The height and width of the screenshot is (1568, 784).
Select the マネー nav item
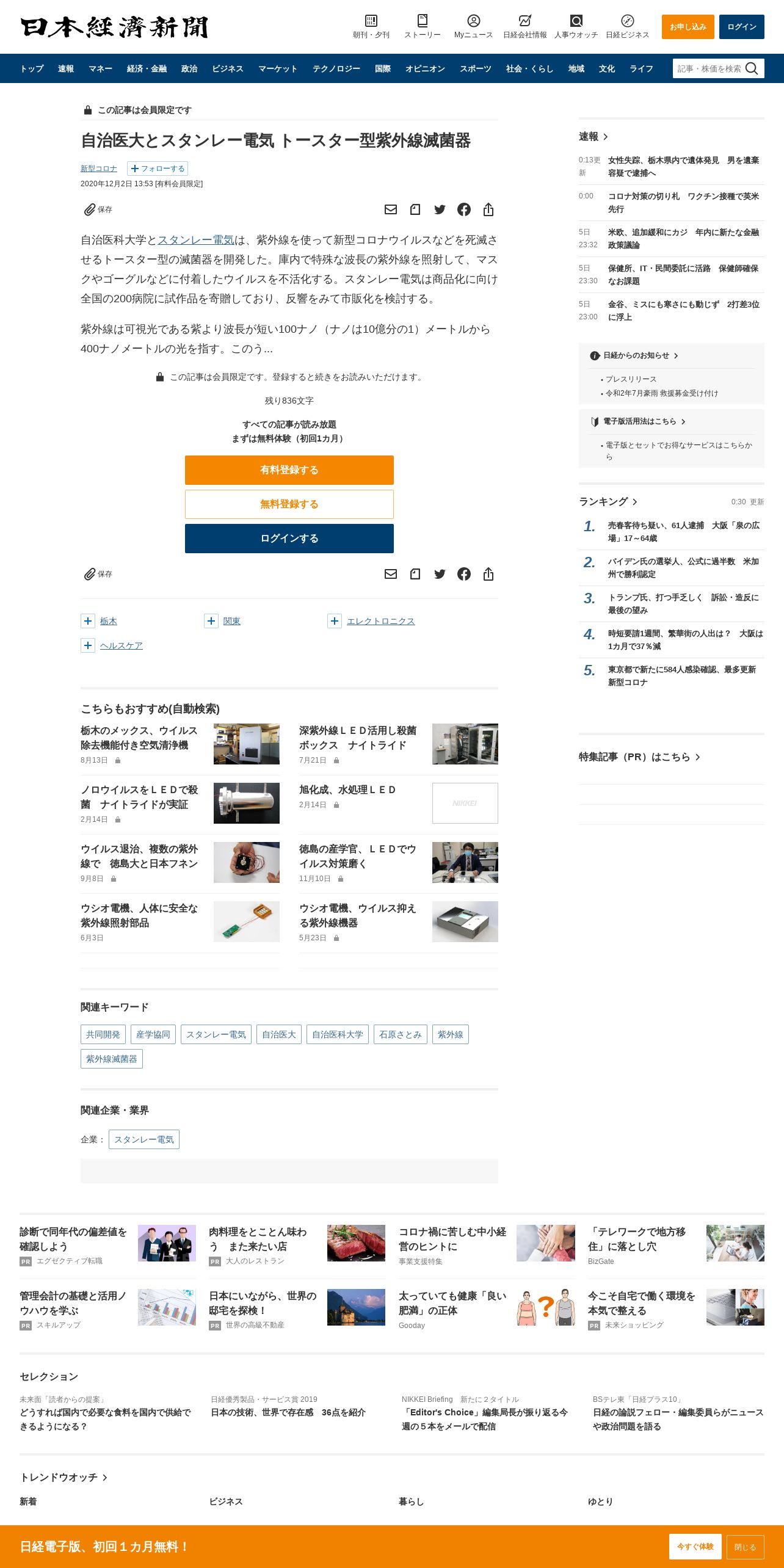point(100,68)
